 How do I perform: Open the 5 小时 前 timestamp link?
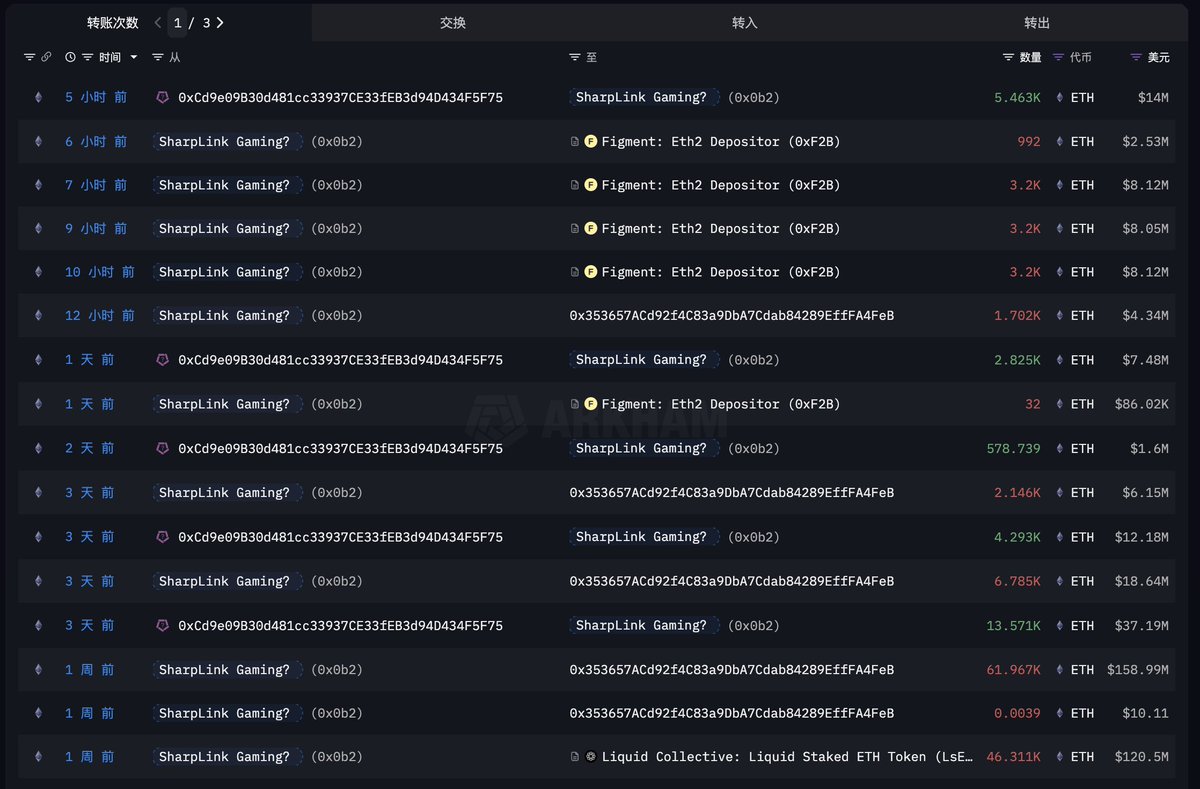coord(96,98)
